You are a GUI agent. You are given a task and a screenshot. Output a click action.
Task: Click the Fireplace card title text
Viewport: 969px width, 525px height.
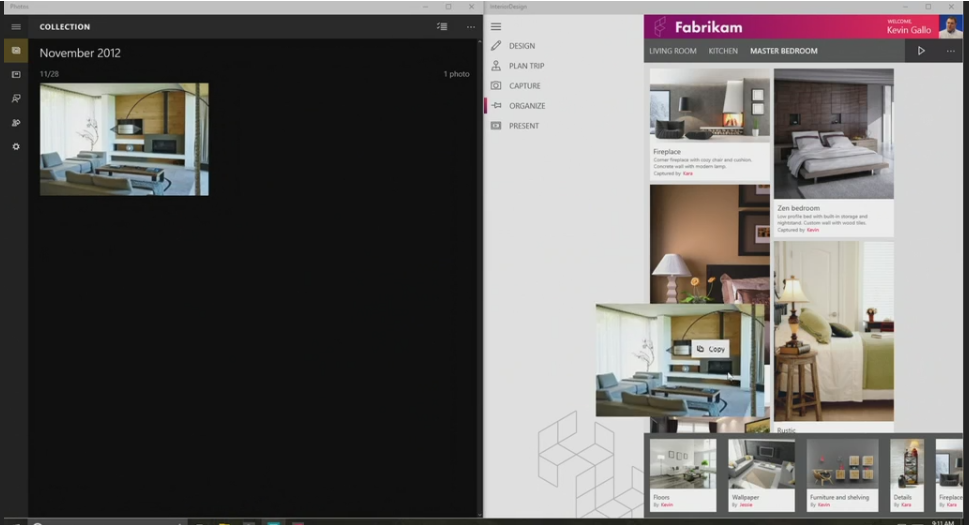pos(667,151)
